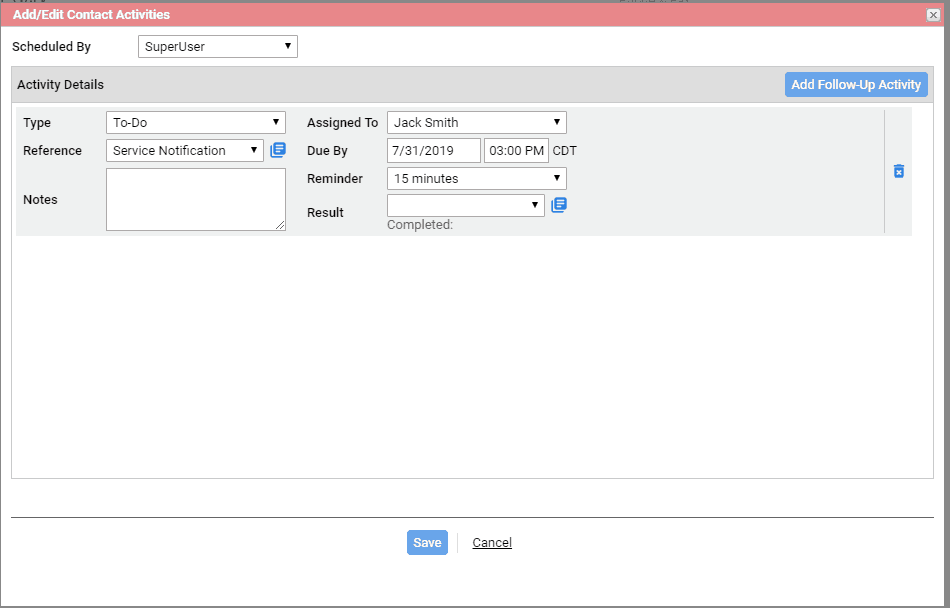Open the Result list manager icon
The width and height of the screenshot is (950, 608).
[x=559, y=205]
